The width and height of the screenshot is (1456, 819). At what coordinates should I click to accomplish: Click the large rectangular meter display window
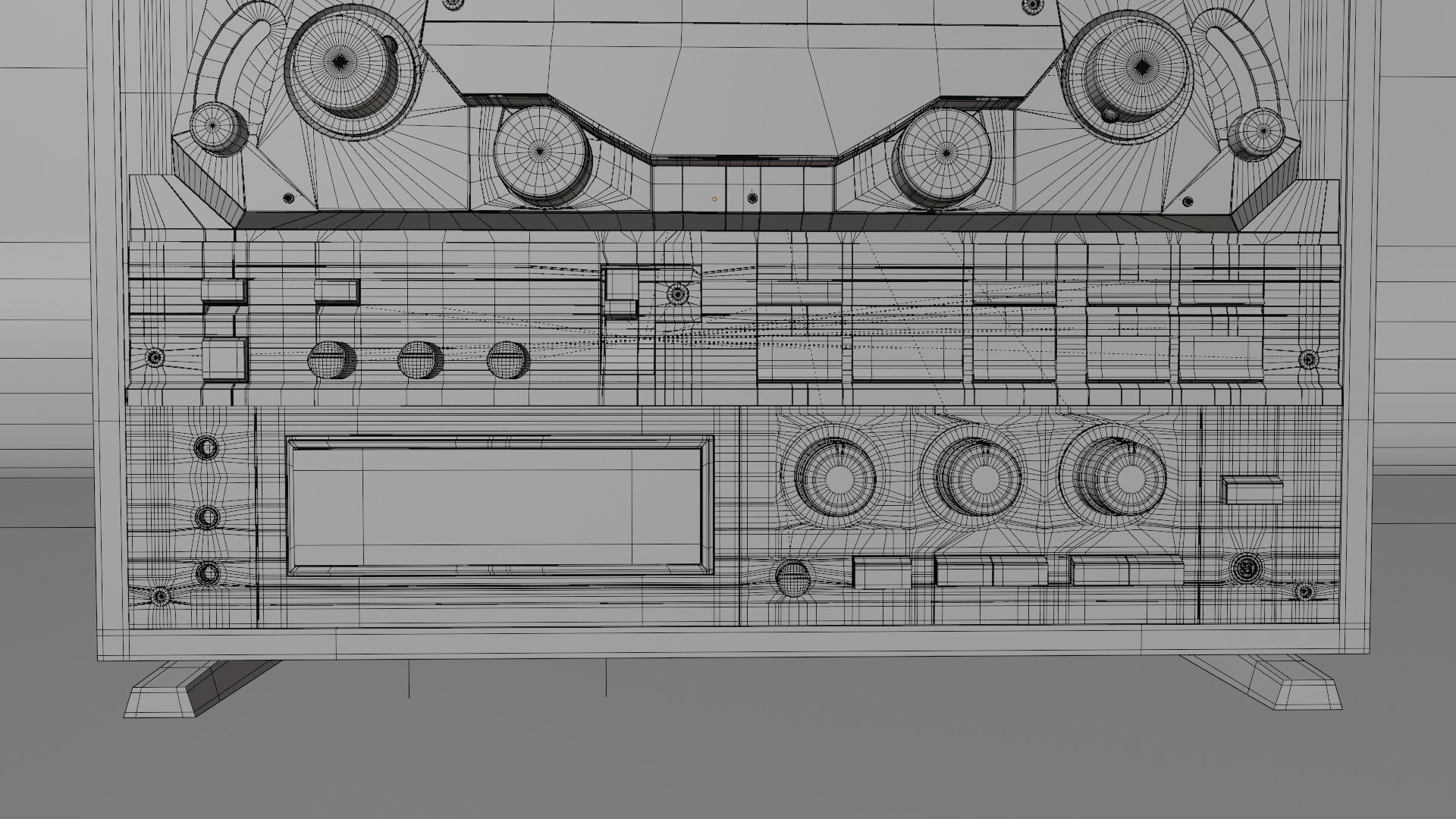[x=498, y=506]
